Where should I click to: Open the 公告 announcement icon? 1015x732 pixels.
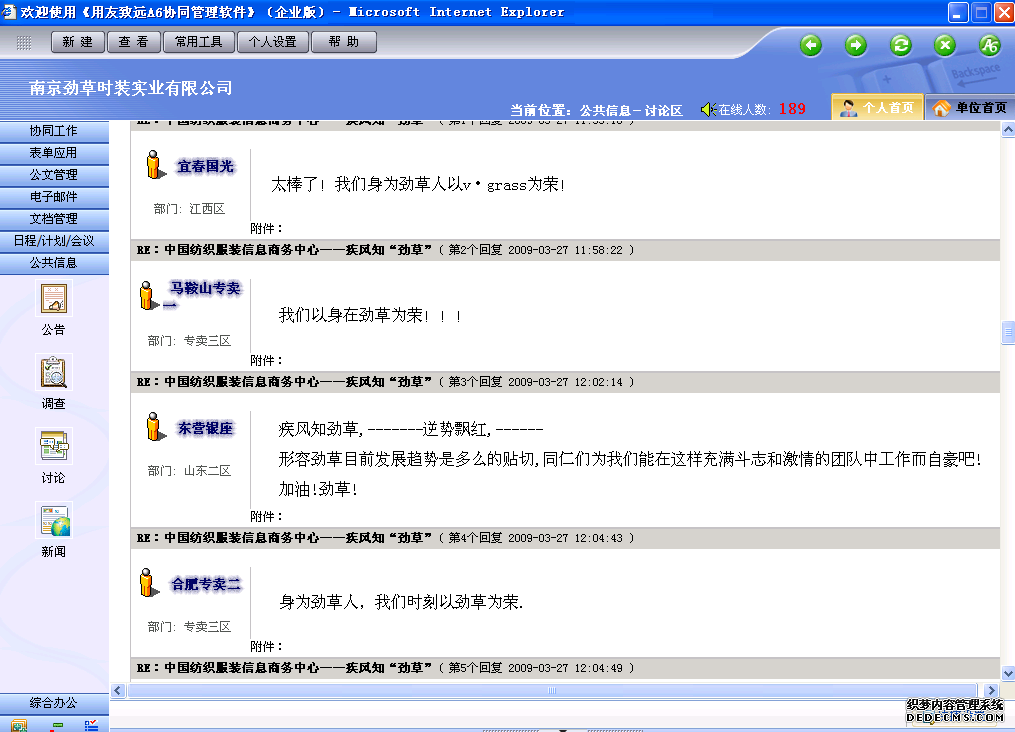54,300
